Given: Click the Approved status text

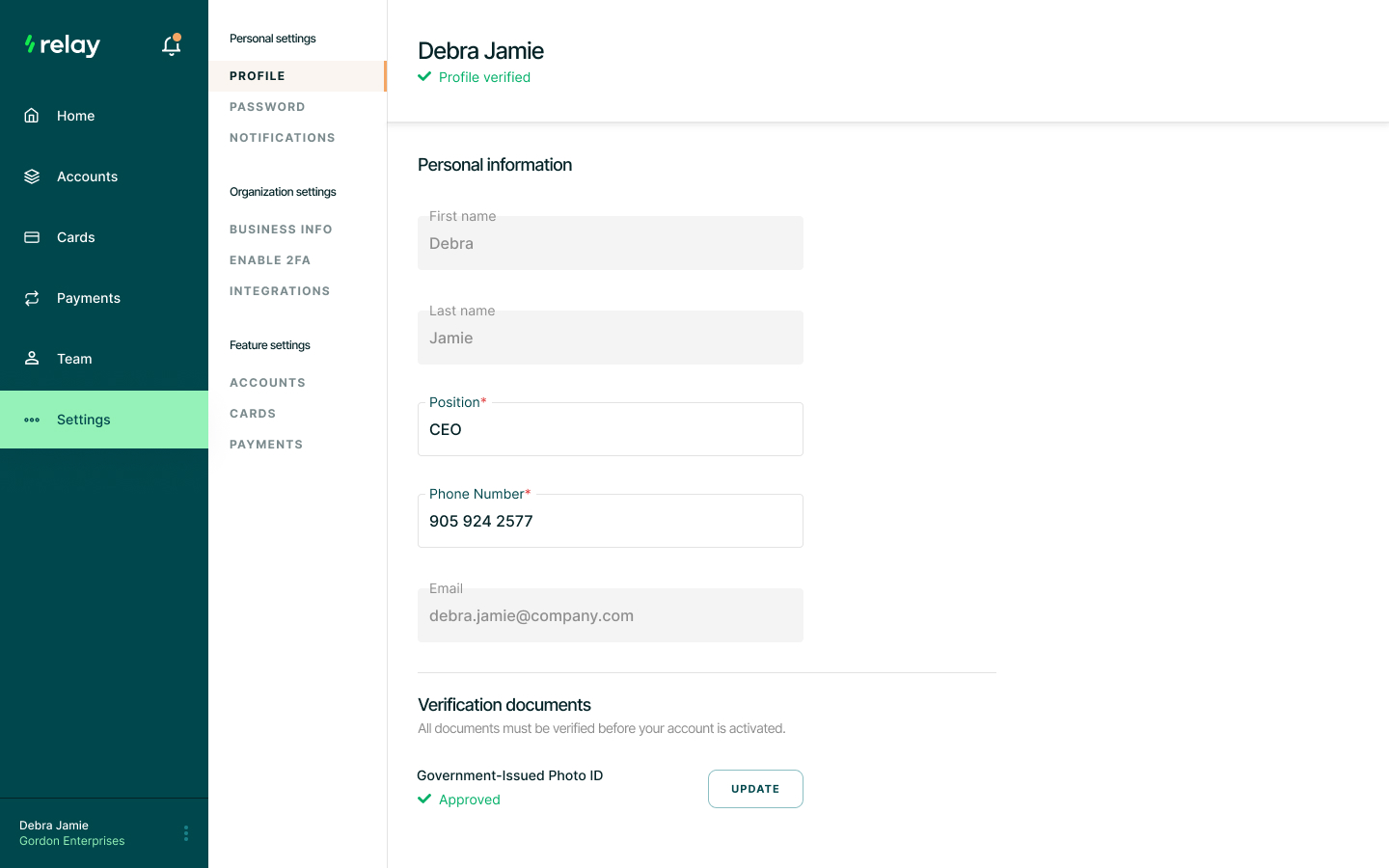Looking at the screenshot, I should [470, 800].
